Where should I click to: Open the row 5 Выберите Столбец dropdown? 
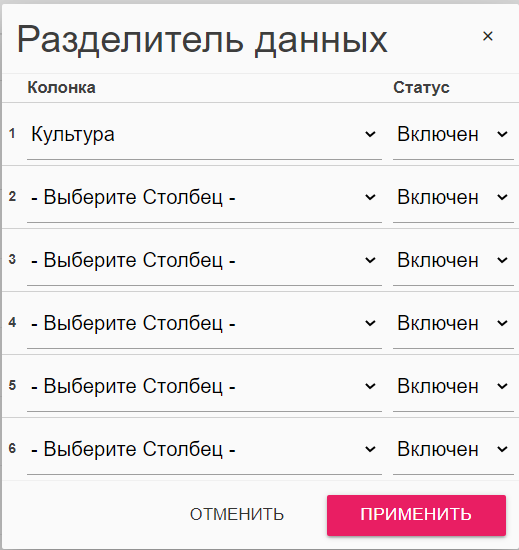(204, 387)
